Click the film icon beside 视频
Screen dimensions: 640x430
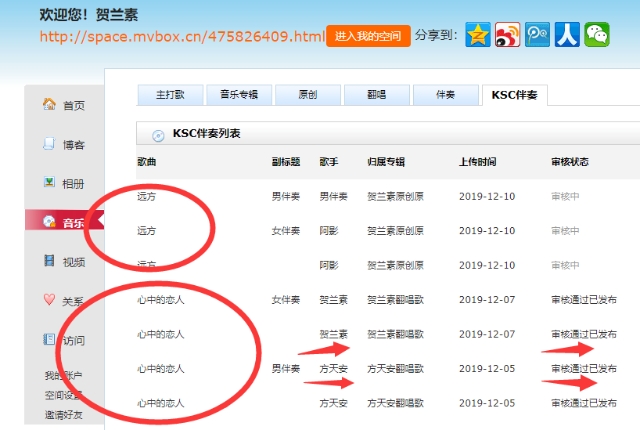point(49,261)
